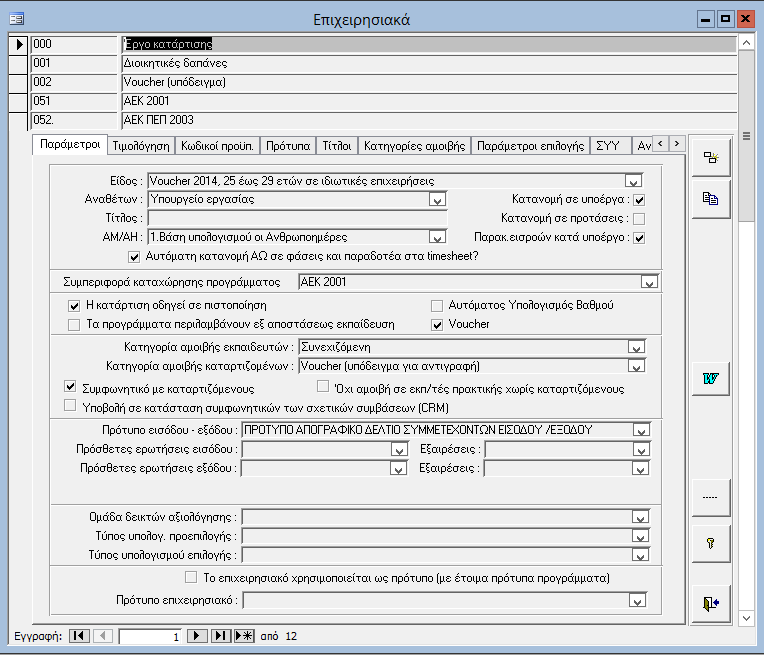
Task: Expand the Είδος dropdown
Action: (x=632, y=181)
